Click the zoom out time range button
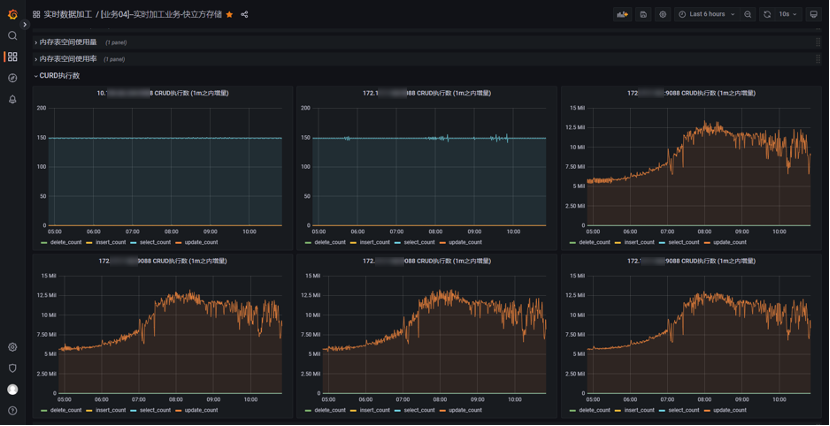The height and width of the screenshot is (426, 830). coord(748,15)
